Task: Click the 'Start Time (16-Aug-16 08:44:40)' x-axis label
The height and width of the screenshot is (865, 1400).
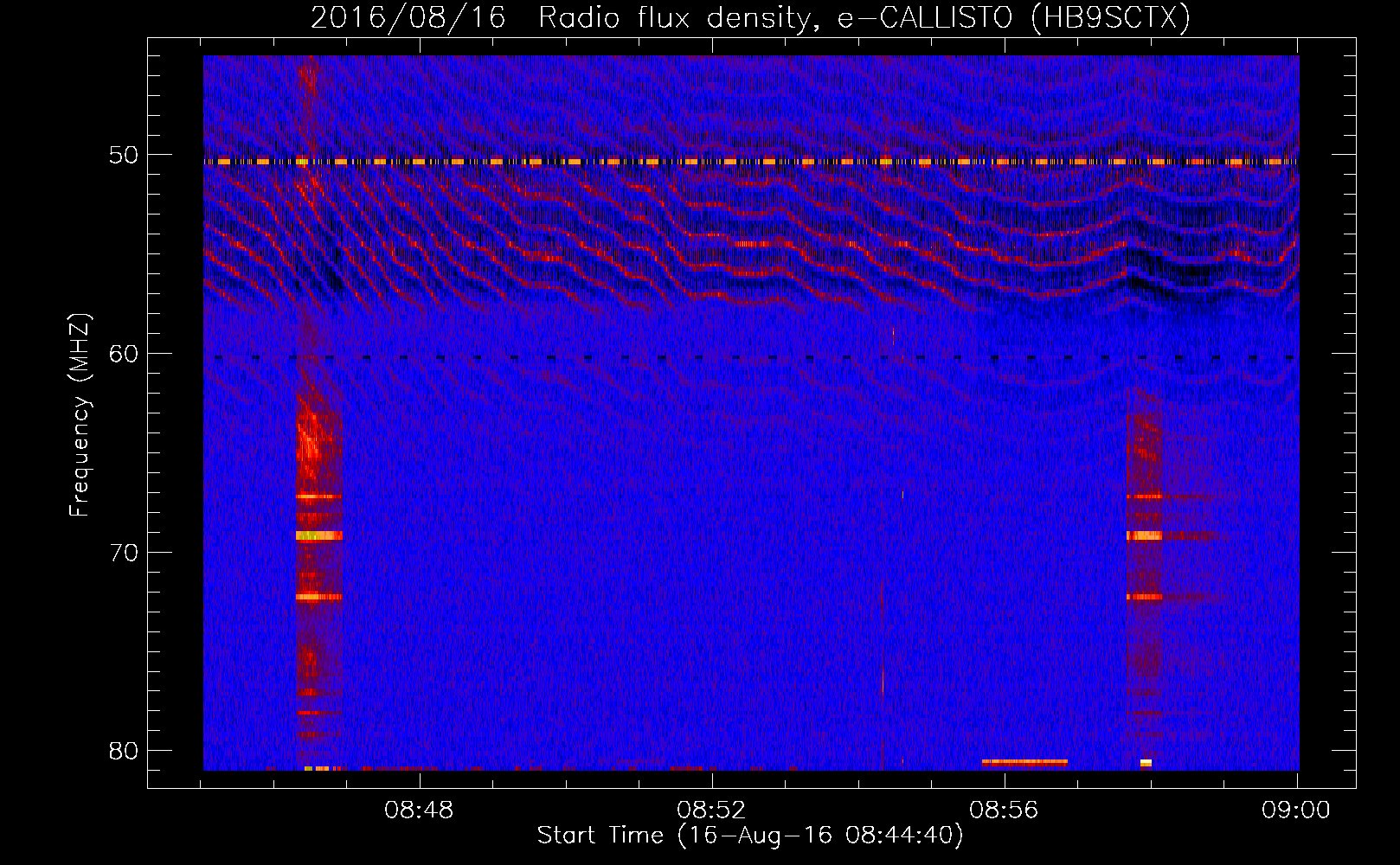Action: (750, 836)
